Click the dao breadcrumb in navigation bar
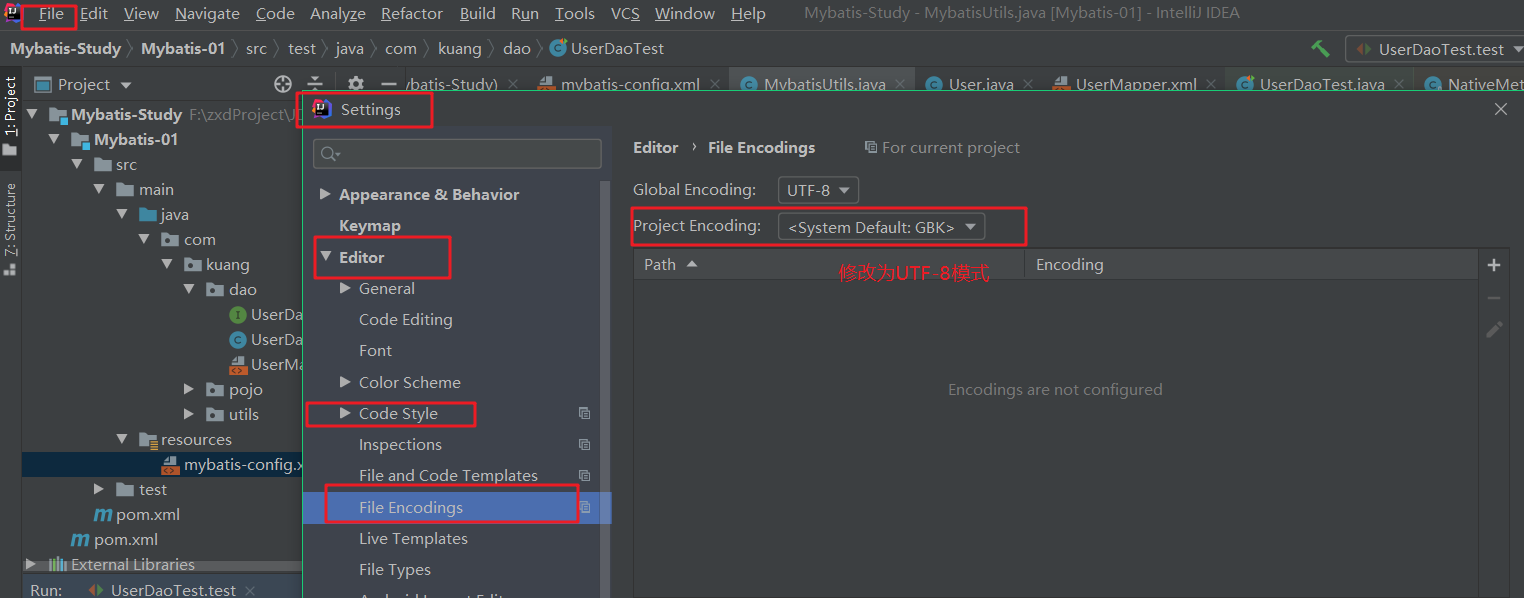 (516, 48)
